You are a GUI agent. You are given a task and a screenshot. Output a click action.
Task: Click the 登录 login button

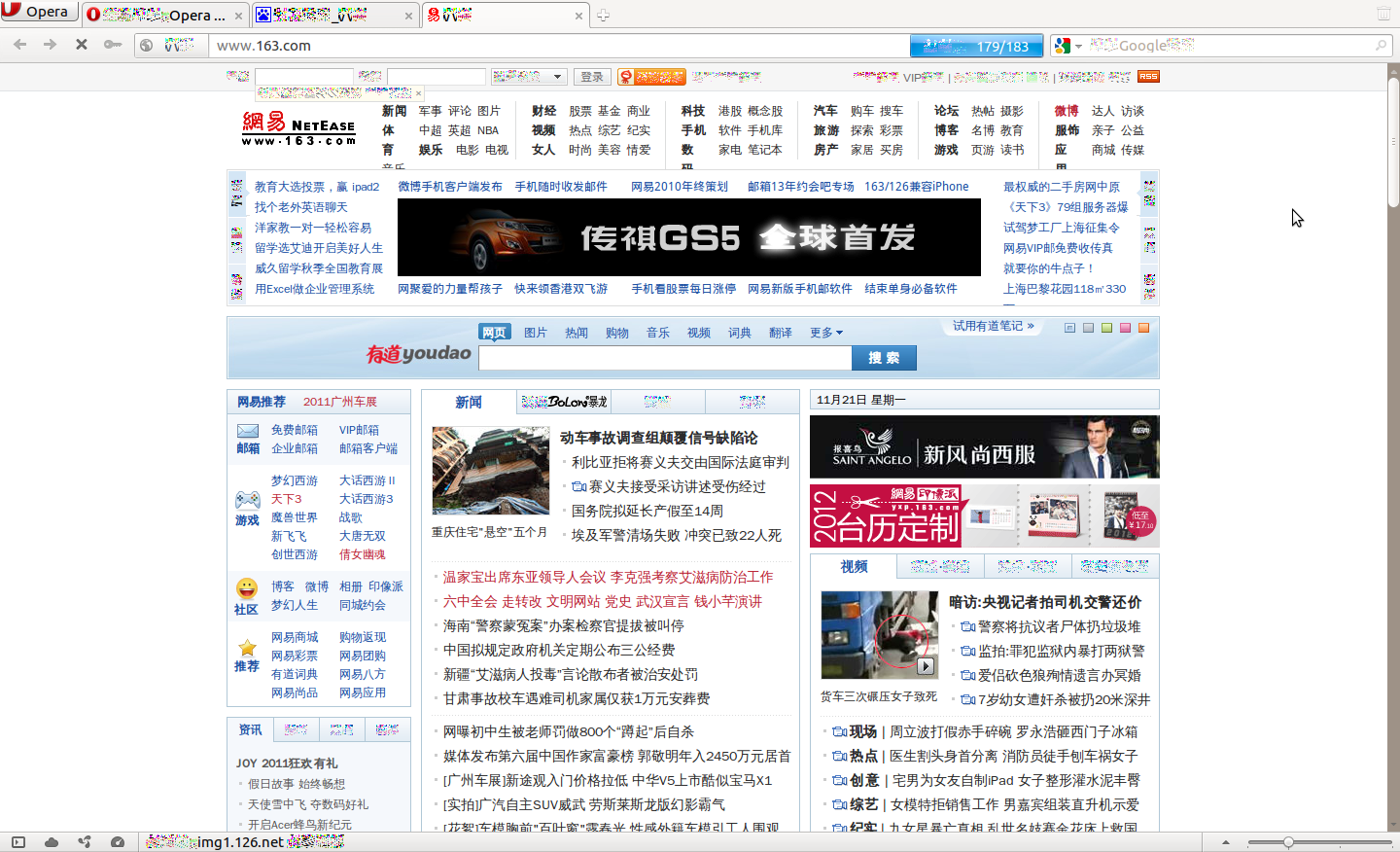click(x=592, y=77)
